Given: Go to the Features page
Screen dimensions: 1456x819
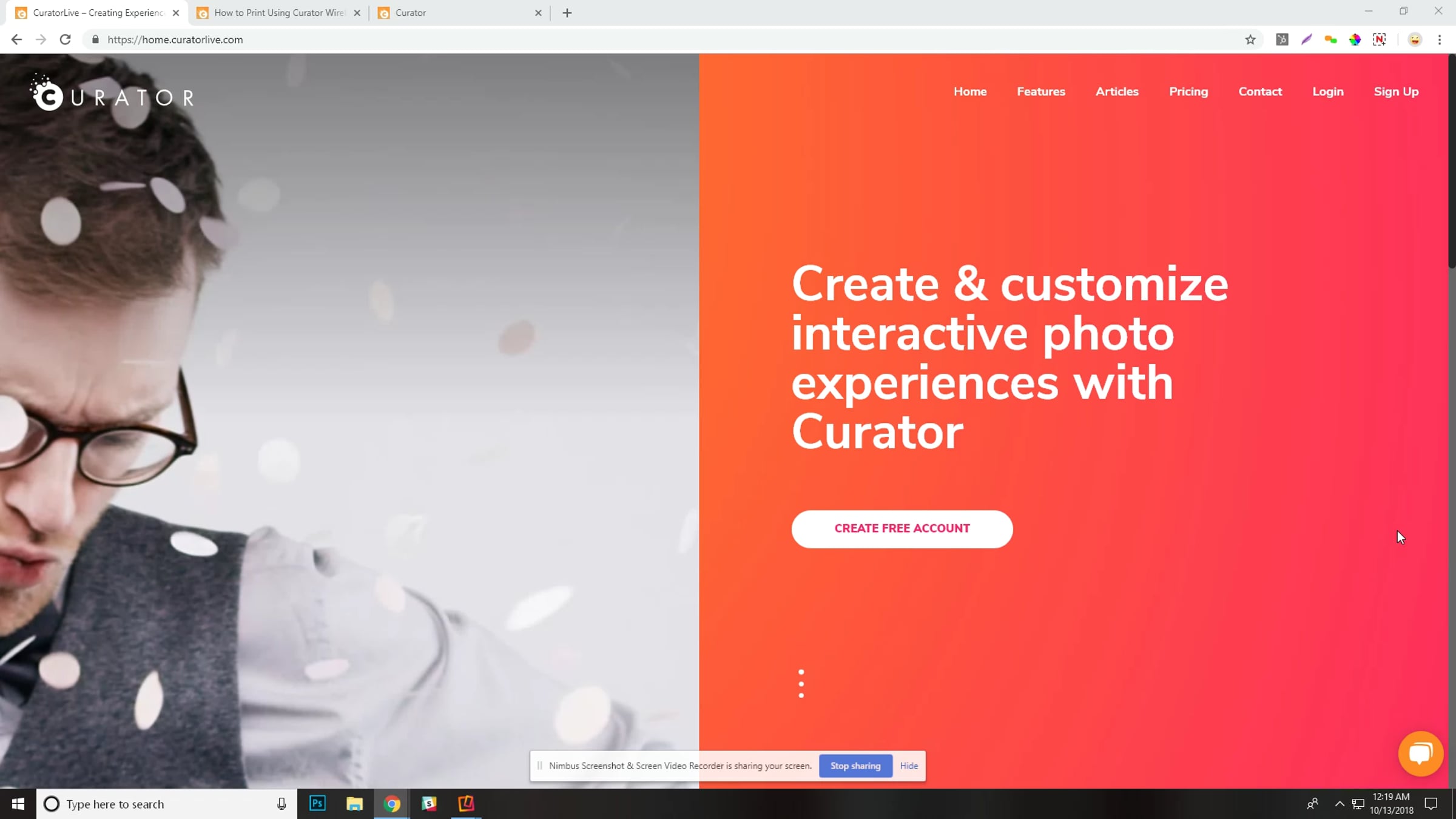Looking at the screenshot, I should 1041,92.
